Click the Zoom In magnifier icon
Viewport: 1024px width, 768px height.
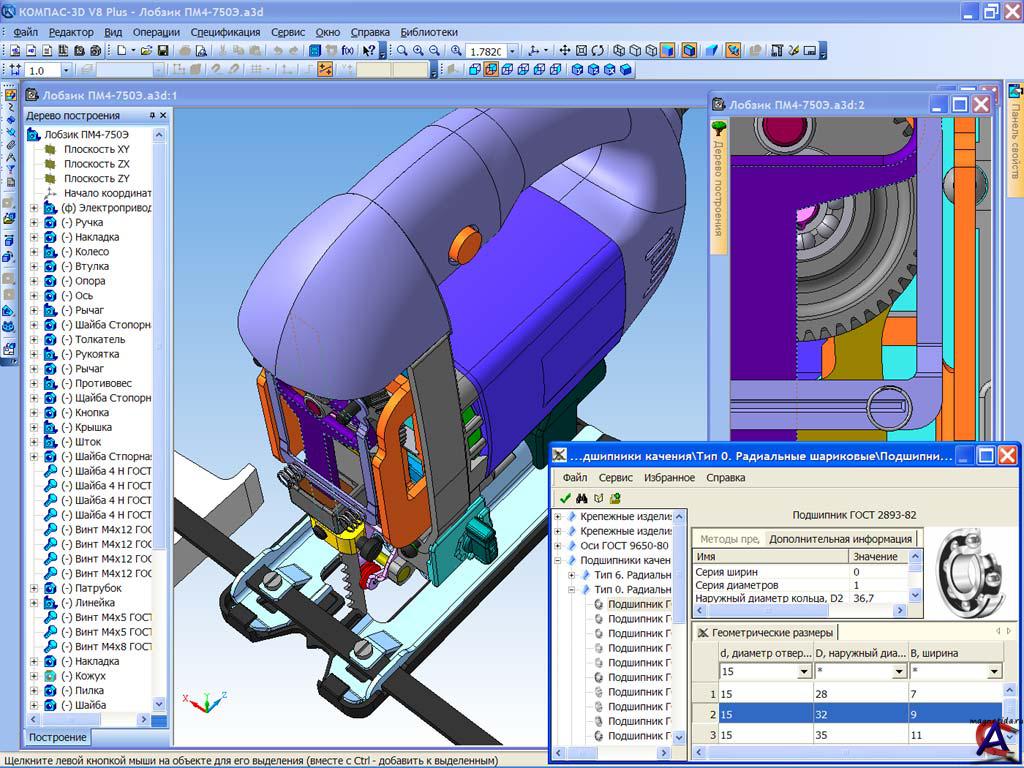tap(418, 50)
